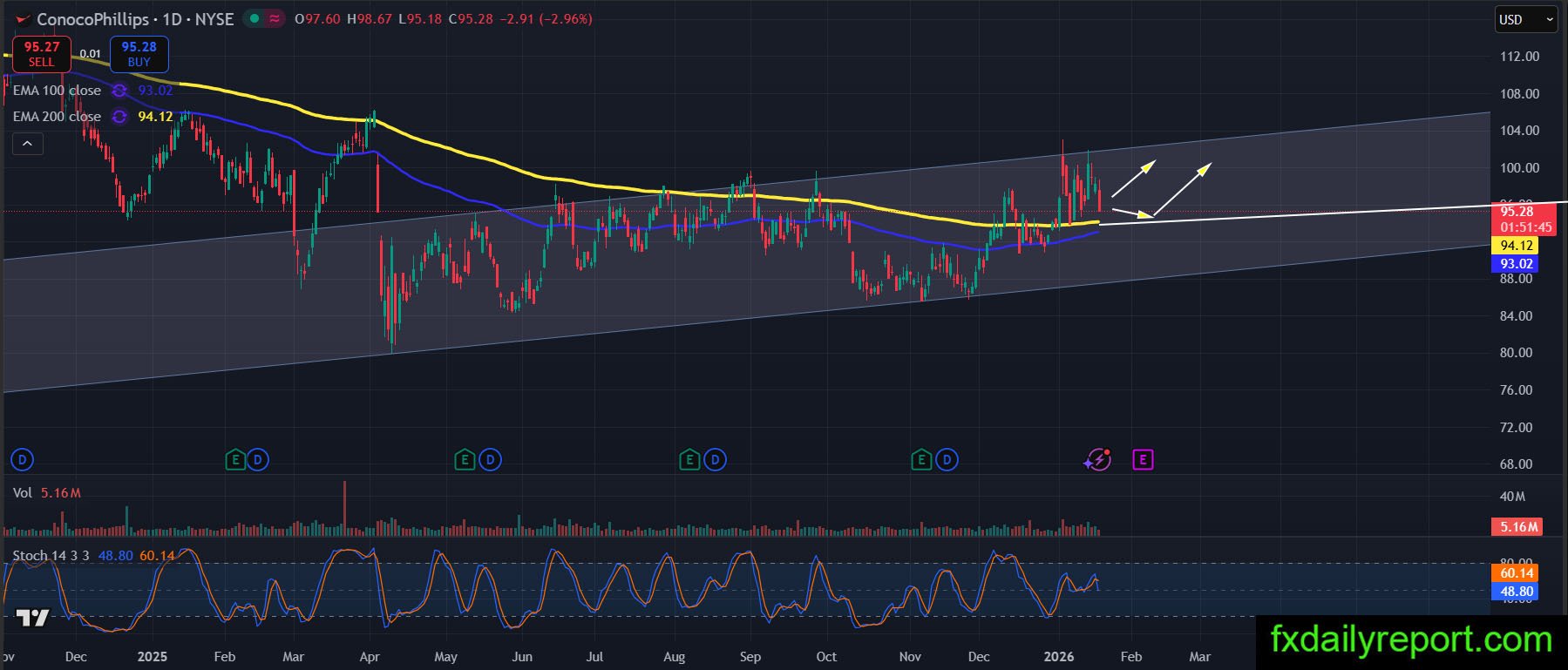1568x670 pixels.
Task: Click the pink approximately-equal icon beside the status dot
Action: [x=275, y=18]
